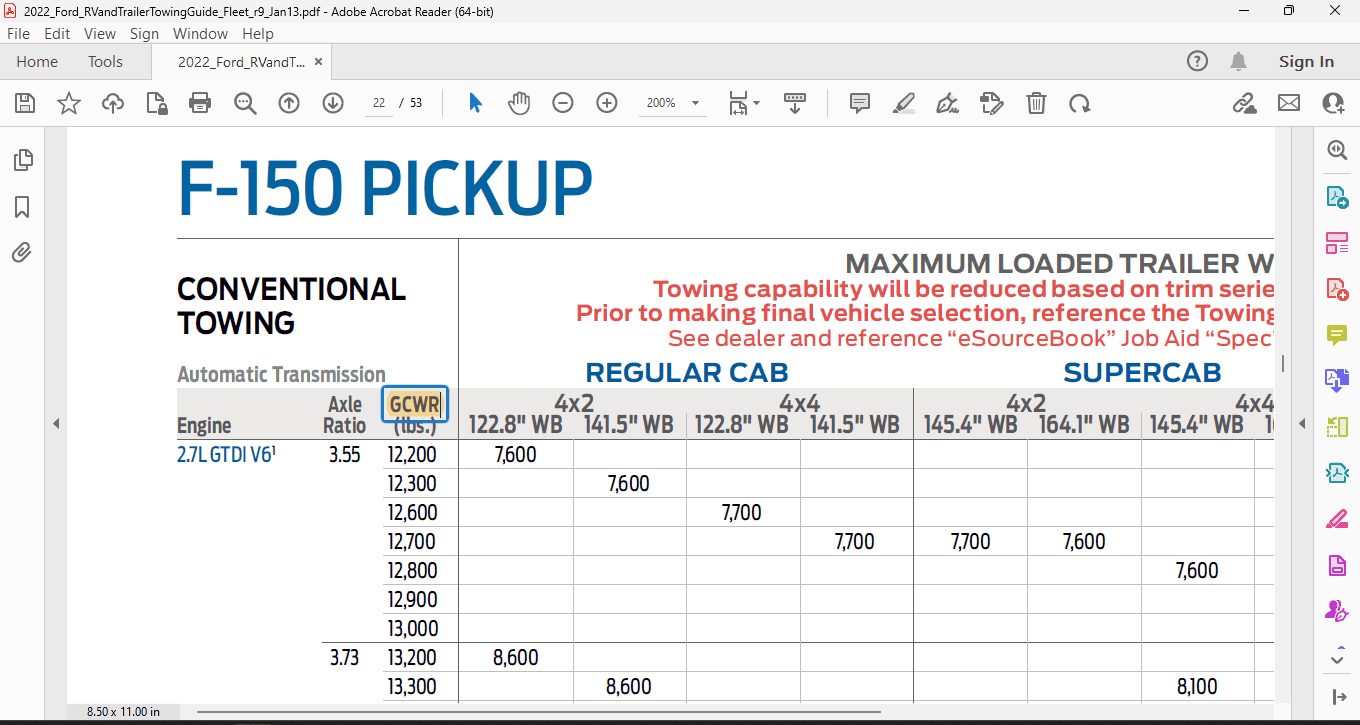Open the View menu
Viewport: 1360px width, 725px height.
point(100,33)
